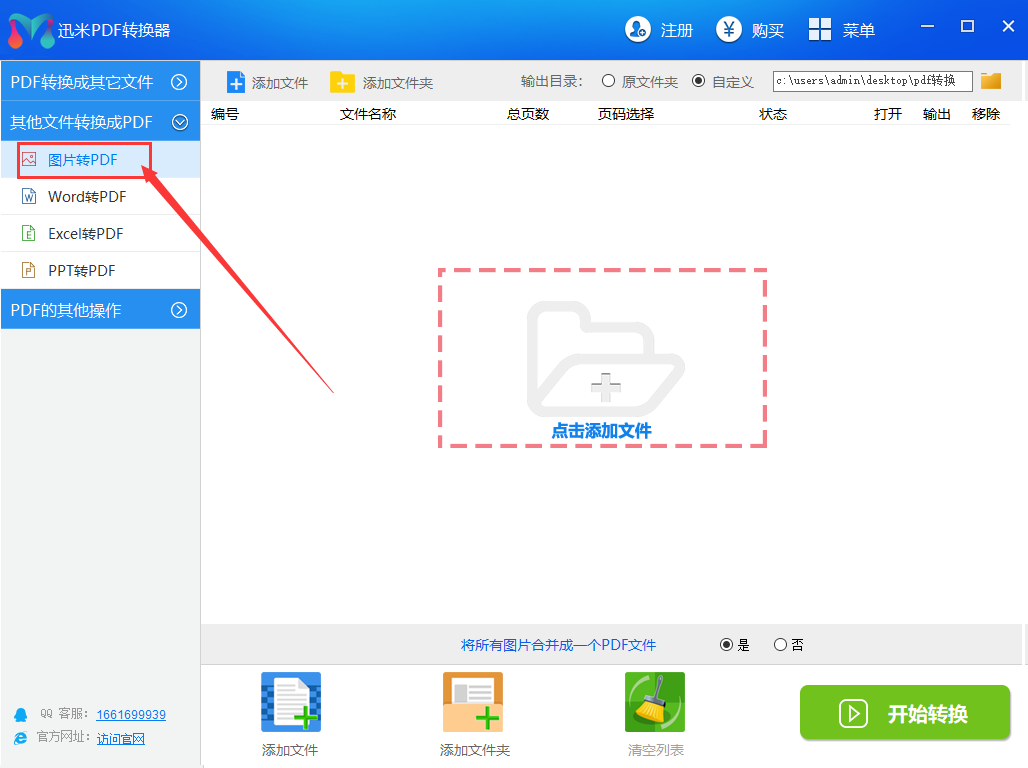Image resolution: width=1028 pixels, height=768 pixels.
Task: Choose 否 to not merge images
Action: [780, 645]
